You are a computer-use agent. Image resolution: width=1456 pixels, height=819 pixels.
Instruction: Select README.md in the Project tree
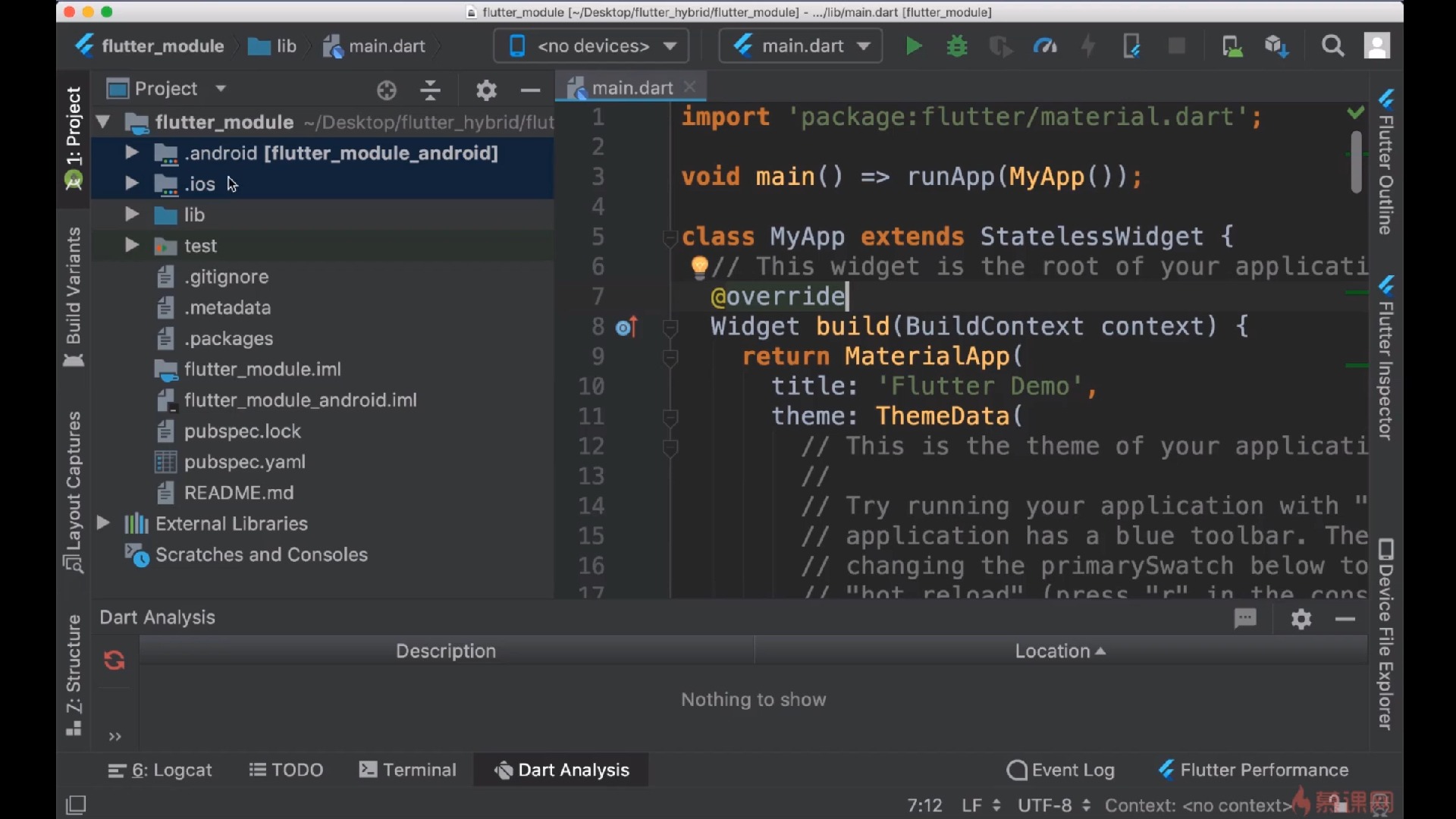point(239,493)
